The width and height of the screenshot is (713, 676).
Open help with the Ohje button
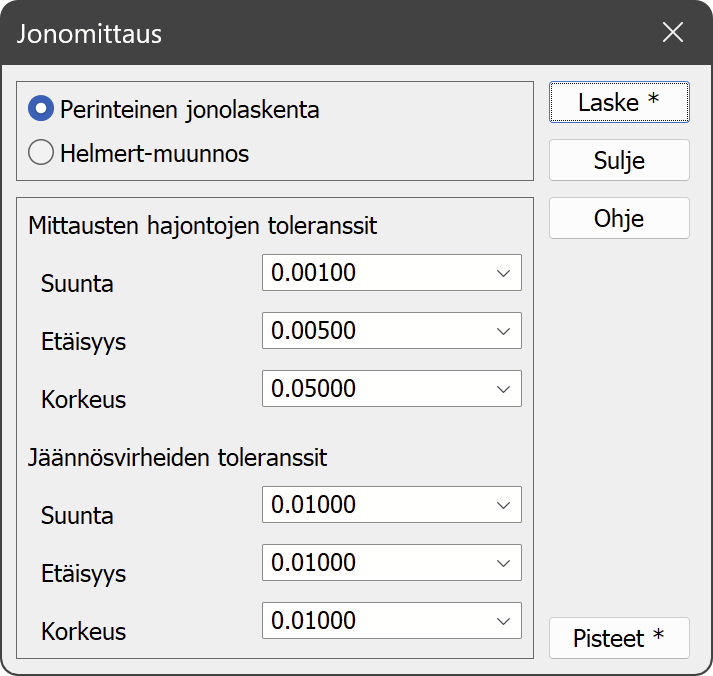619,218
